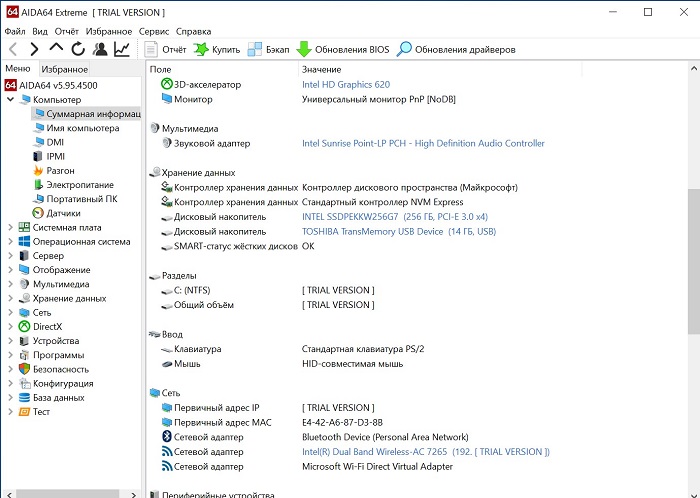Switch to the Избранное tab in side panel
This screenshot has height=498, width=700.
[65, 69]
